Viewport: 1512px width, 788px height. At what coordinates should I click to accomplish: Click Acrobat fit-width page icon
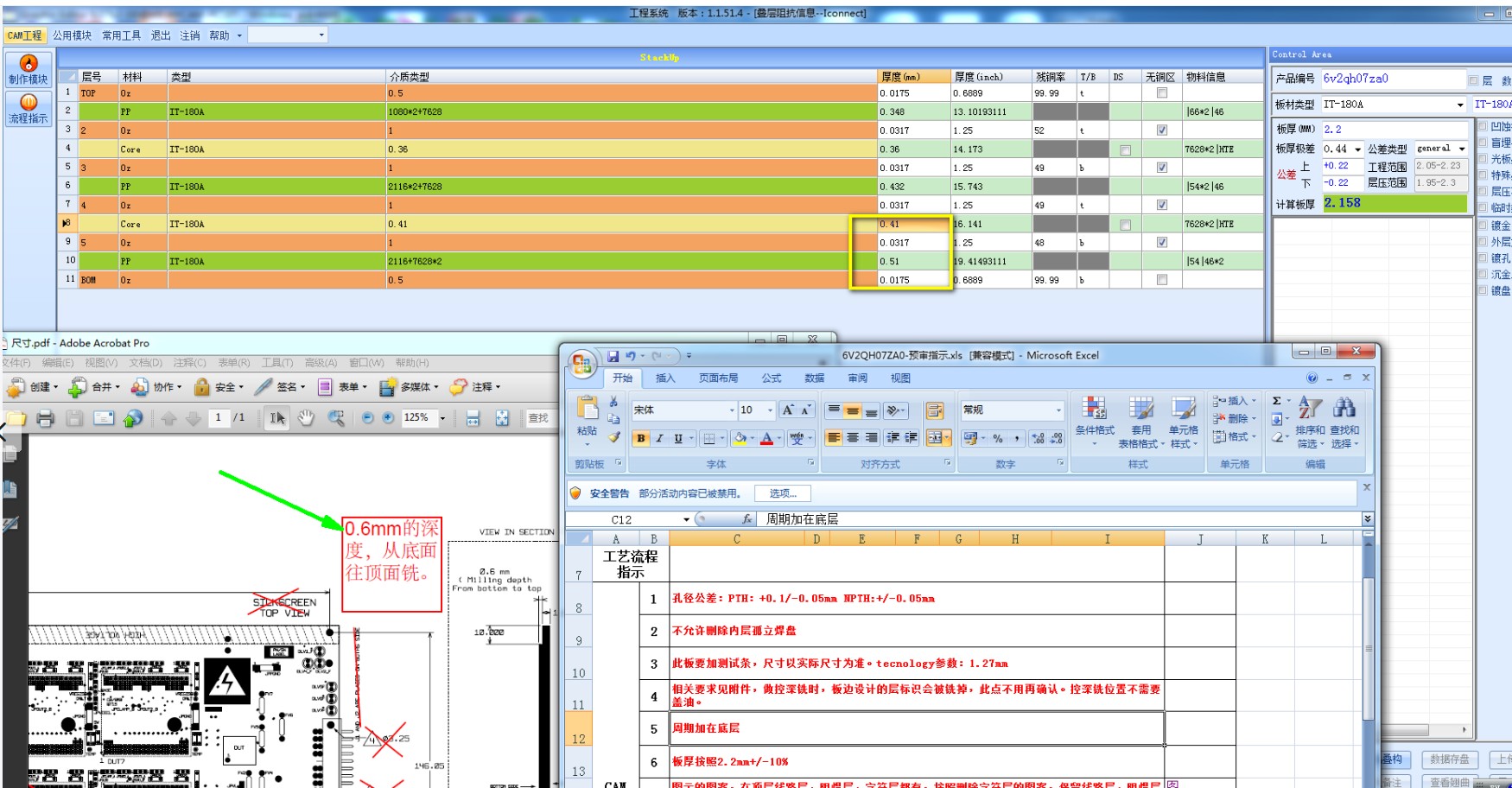click(x=473, y=418)
